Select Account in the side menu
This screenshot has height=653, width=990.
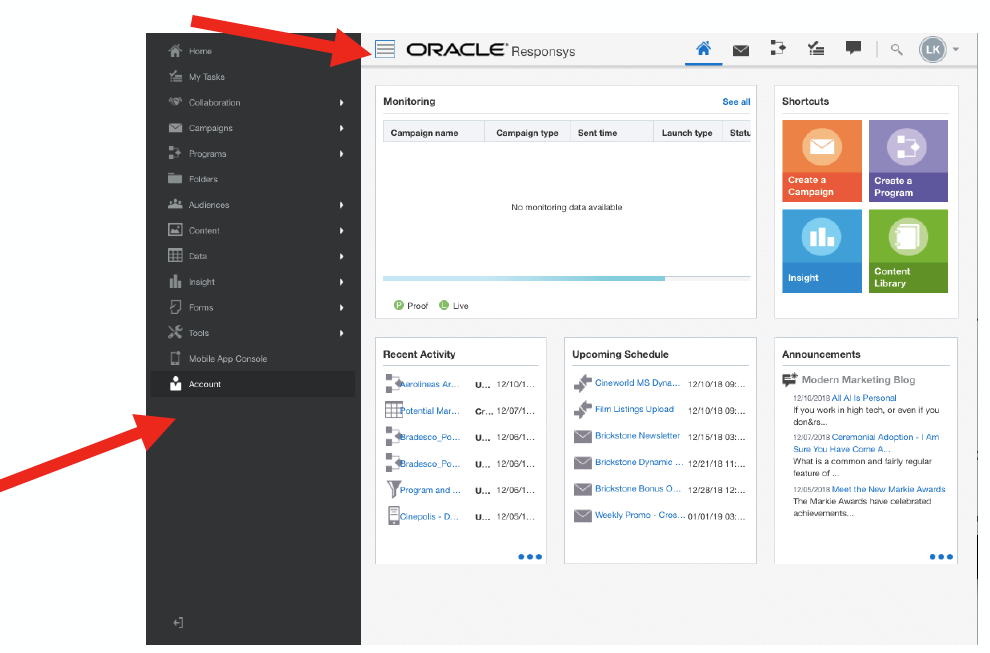tap(205, 384)
